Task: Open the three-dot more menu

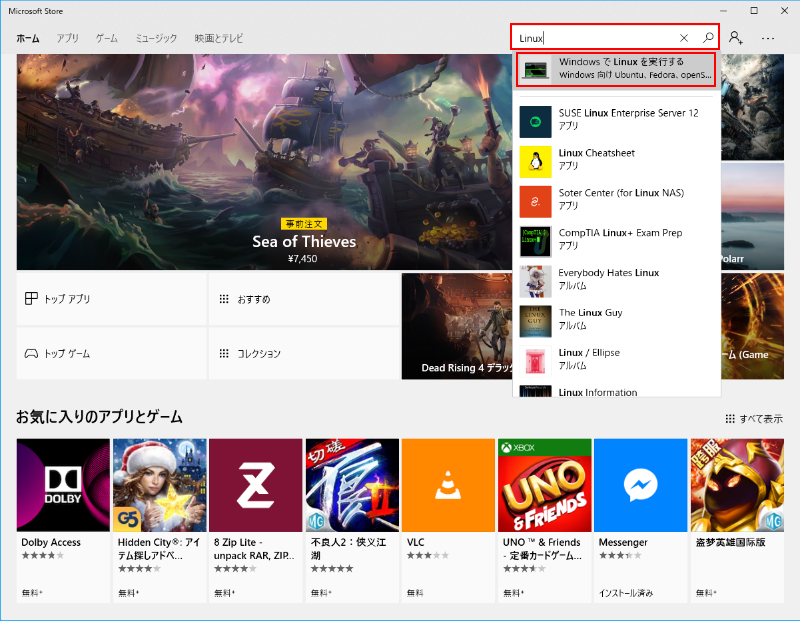Action: pos(767,38)
